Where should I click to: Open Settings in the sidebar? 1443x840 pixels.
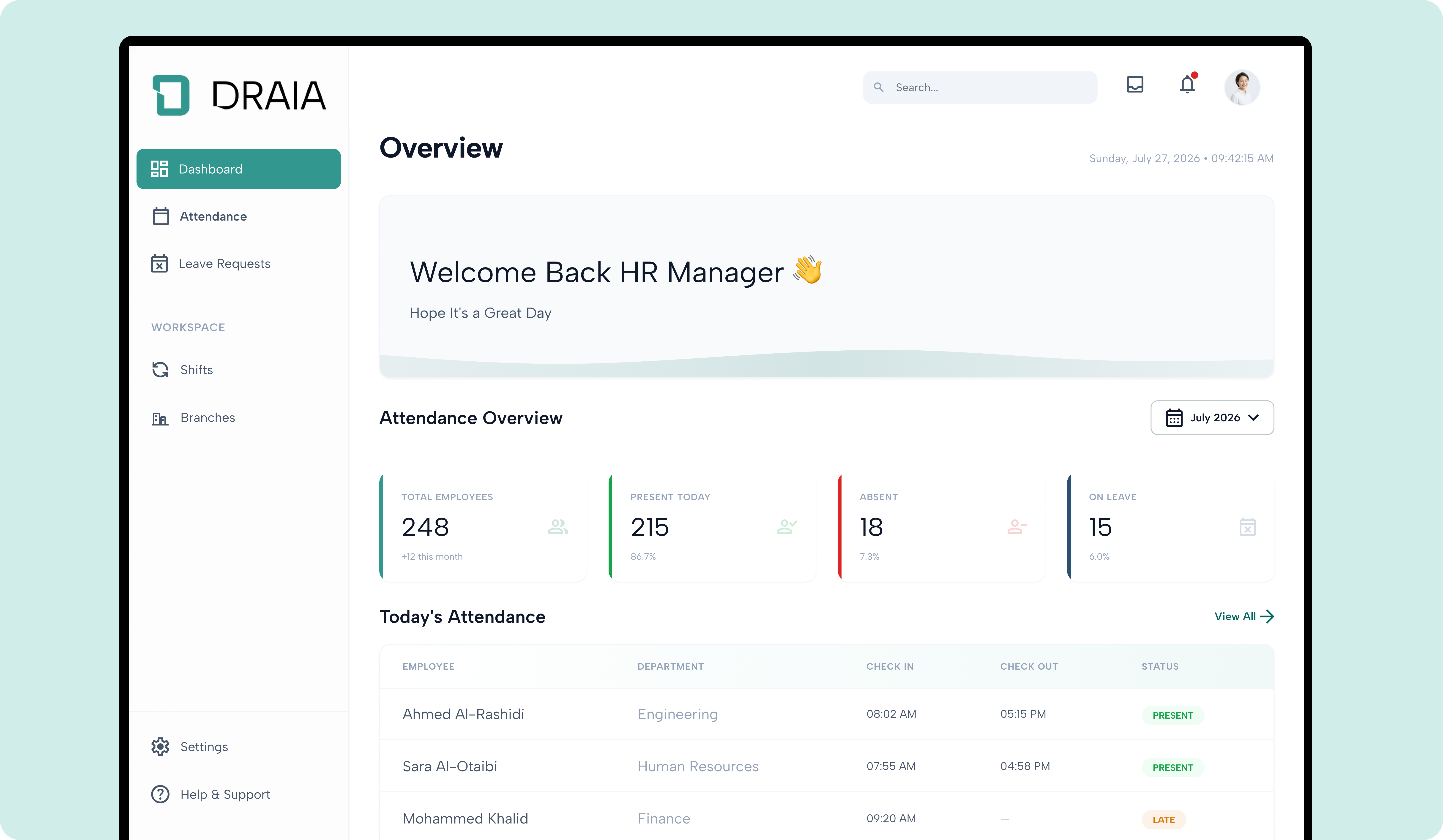238,747
